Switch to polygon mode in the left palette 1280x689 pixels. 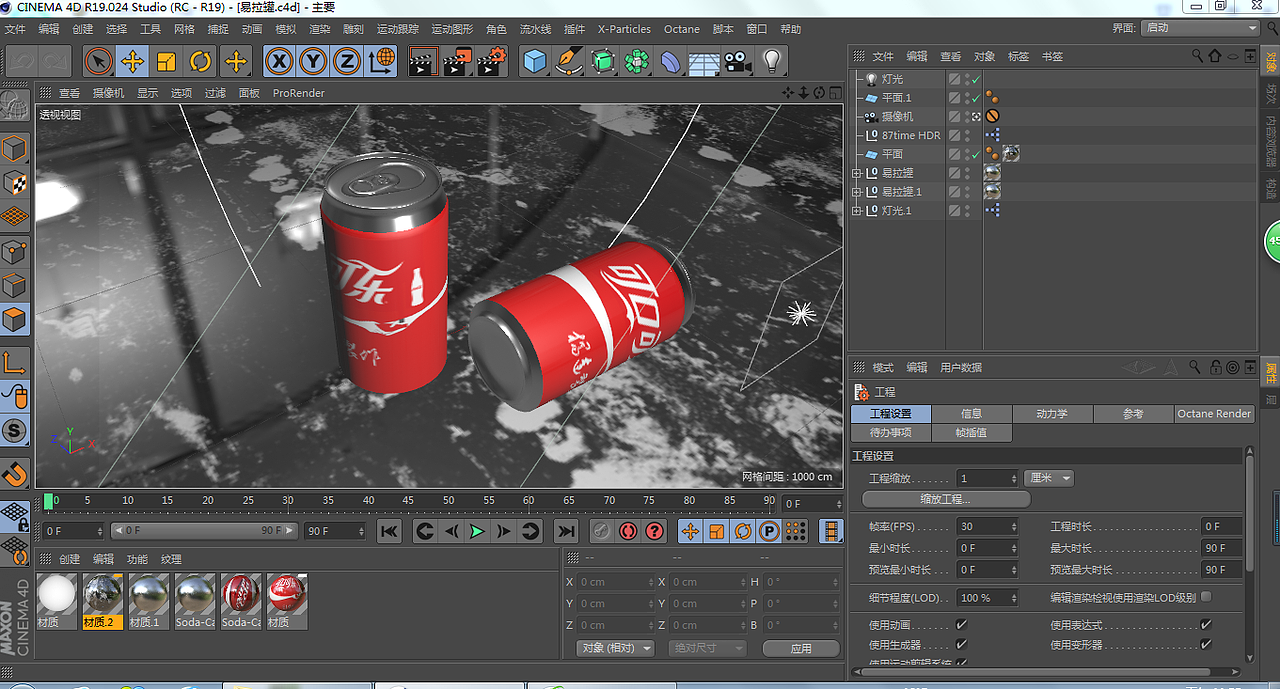point(14,319)
